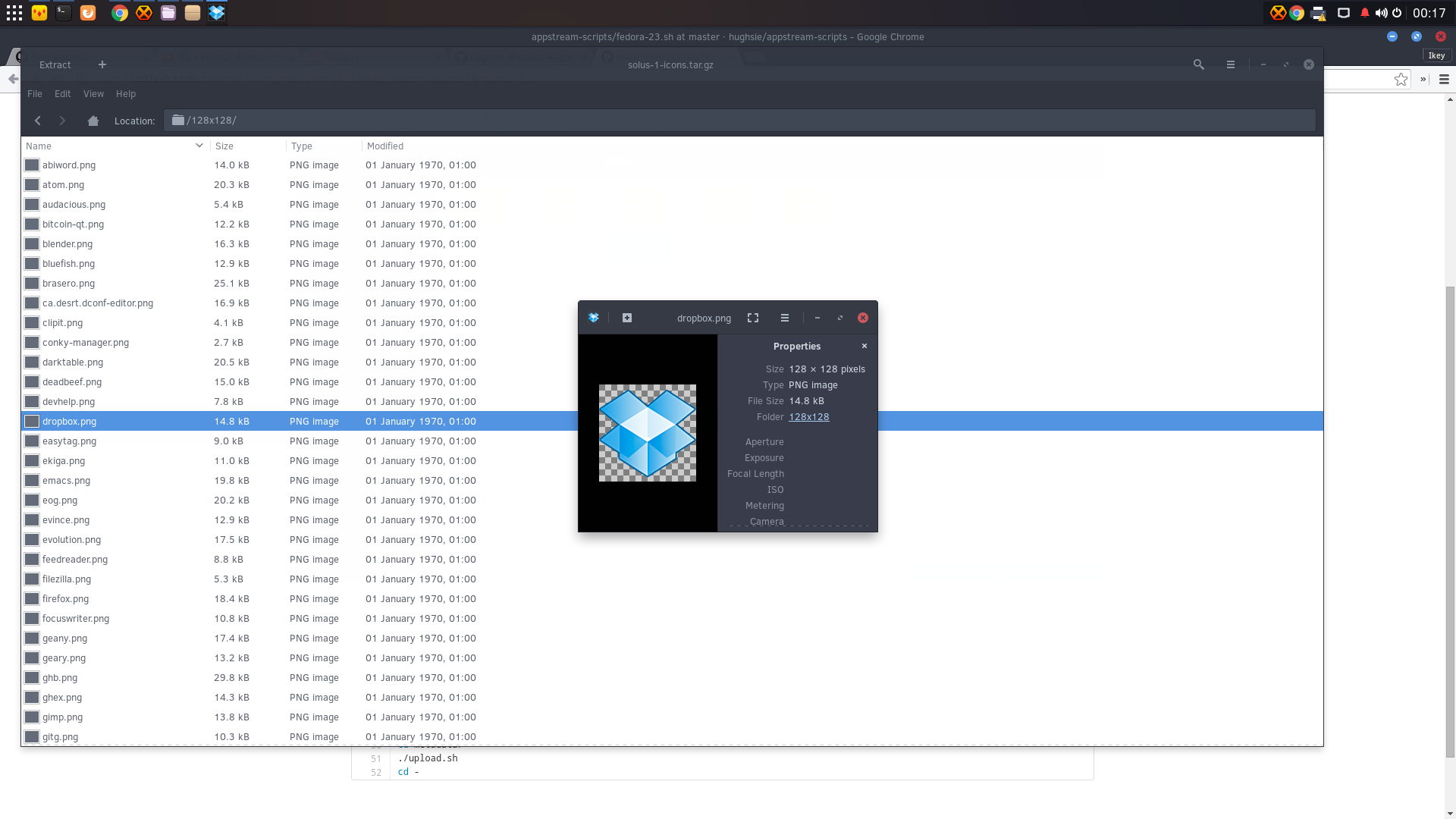The width and height of the screenshot is (1456, 819).
Task: Click the dropbox image preview
Action: 648,433
